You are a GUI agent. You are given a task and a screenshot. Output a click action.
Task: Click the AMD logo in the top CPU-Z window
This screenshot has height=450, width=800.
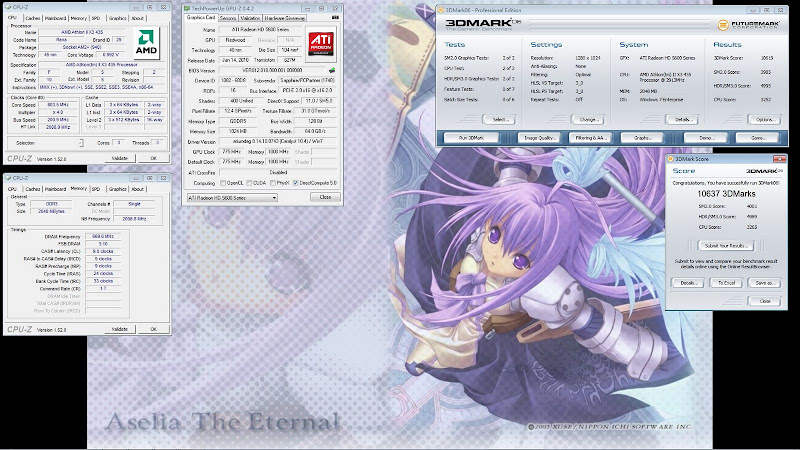pyautogui.click(x=146, y=43)
